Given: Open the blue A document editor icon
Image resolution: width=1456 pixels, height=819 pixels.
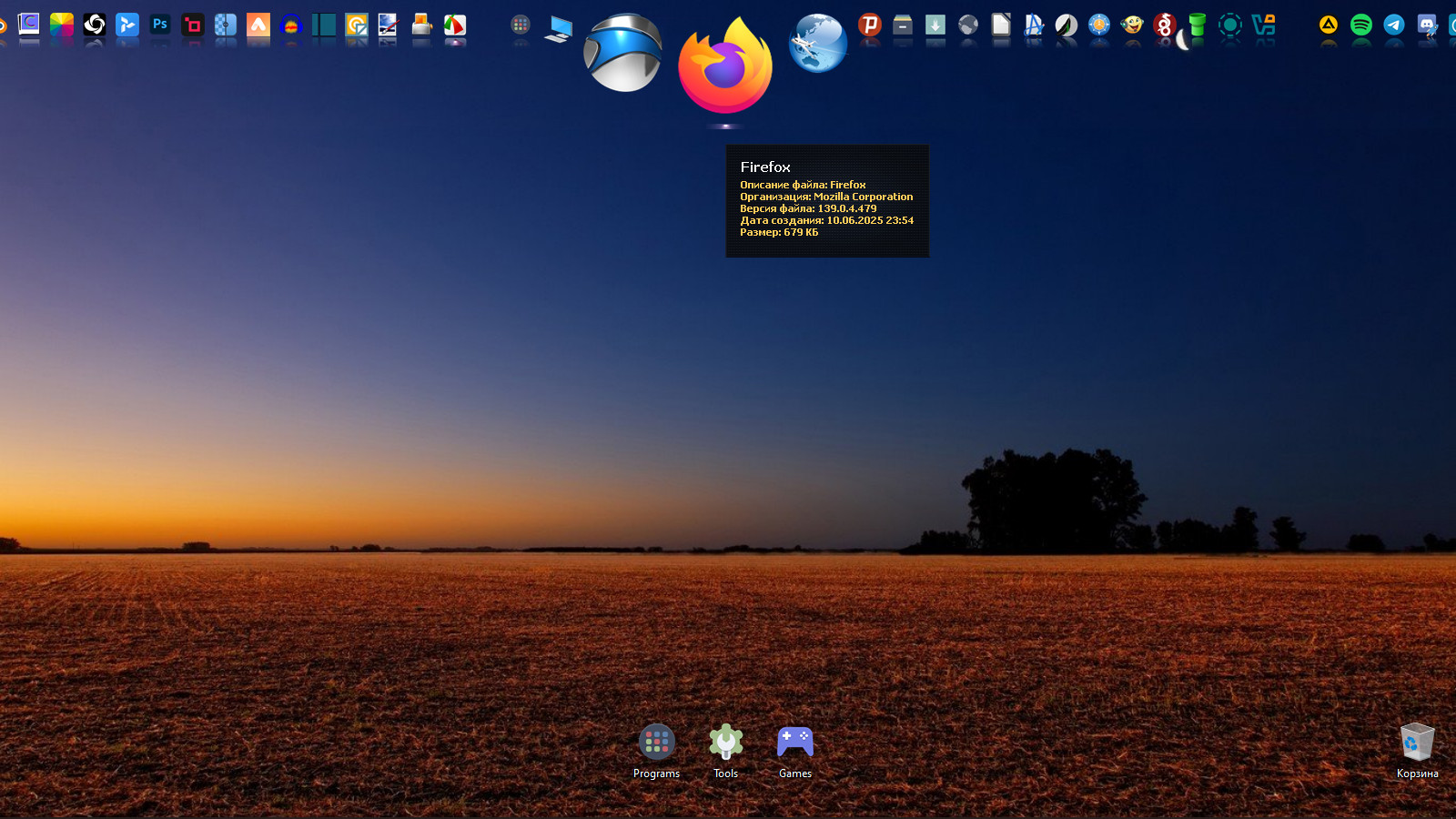Looking at the screenshot, I should tap(1034, 25).
